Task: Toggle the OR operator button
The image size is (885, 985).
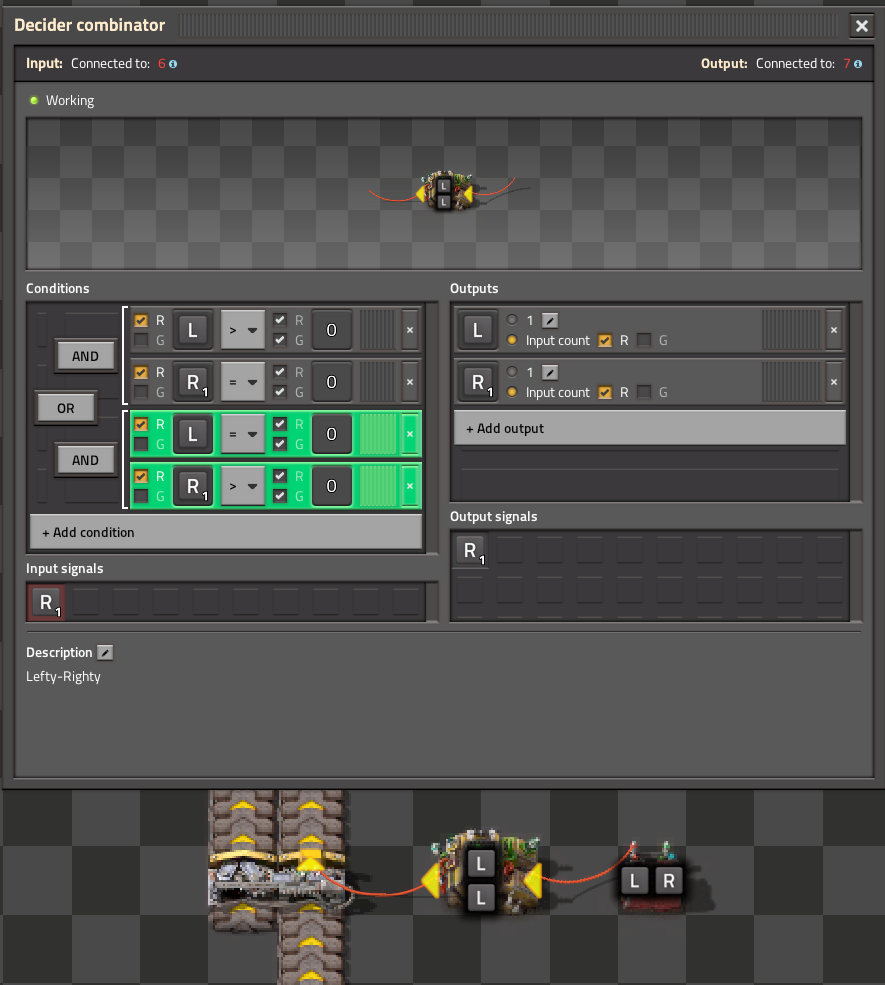Action: [66, 408]
